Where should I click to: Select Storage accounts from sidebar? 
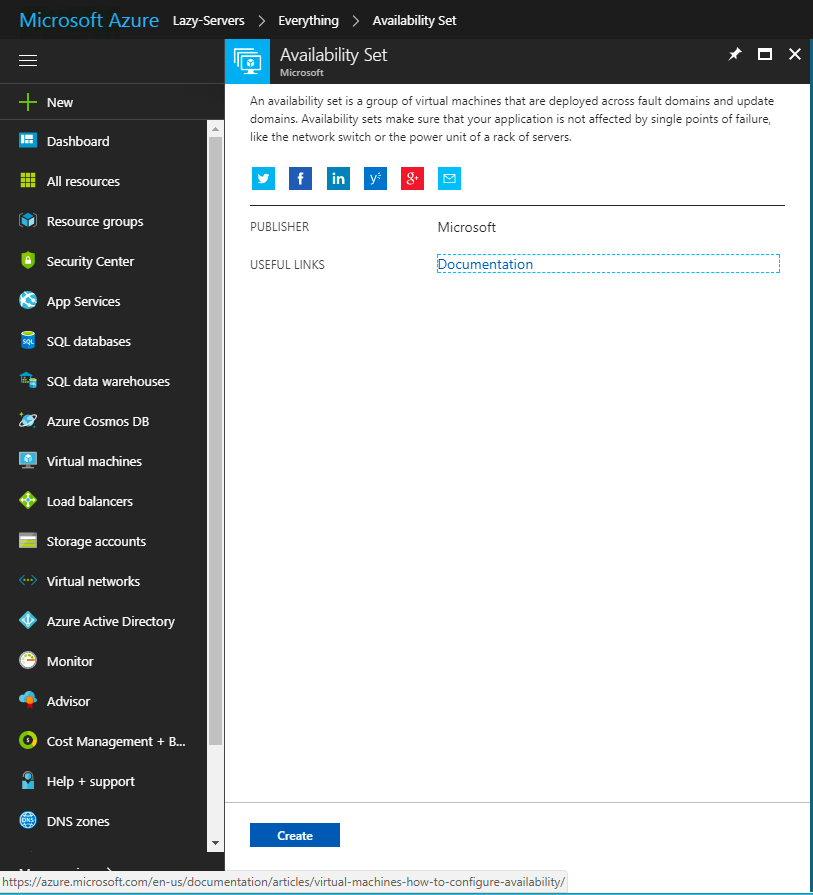tap(96, 541)
